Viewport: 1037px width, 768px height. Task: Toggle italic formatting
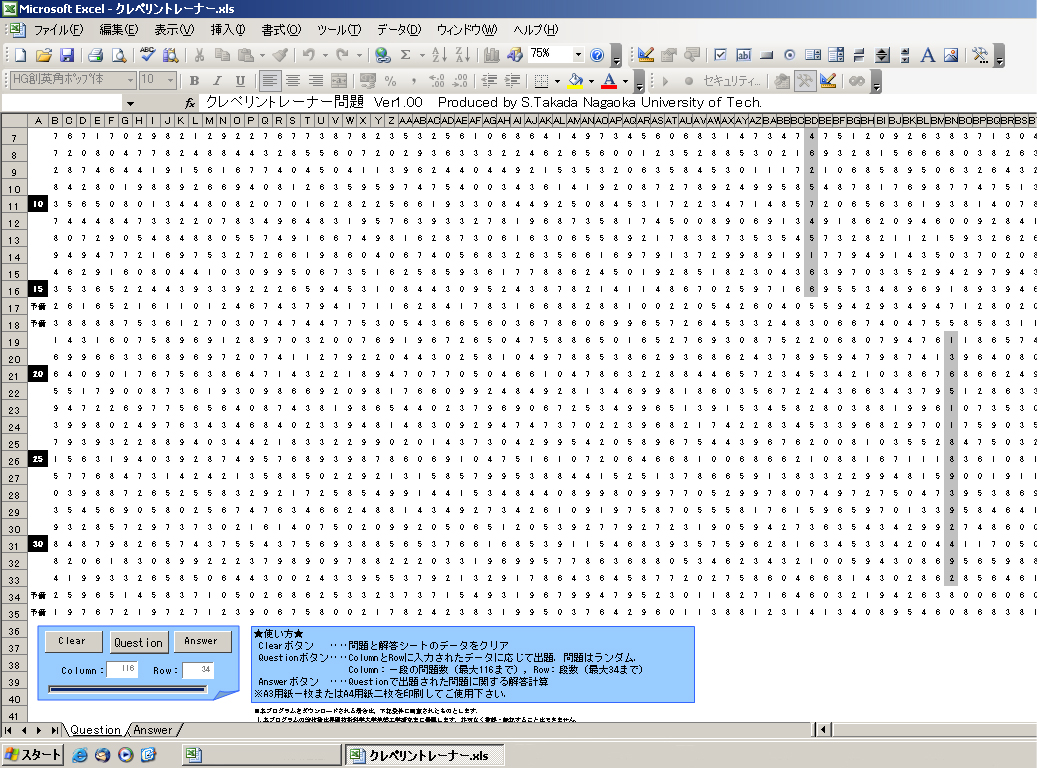click(x=217, y=81)
